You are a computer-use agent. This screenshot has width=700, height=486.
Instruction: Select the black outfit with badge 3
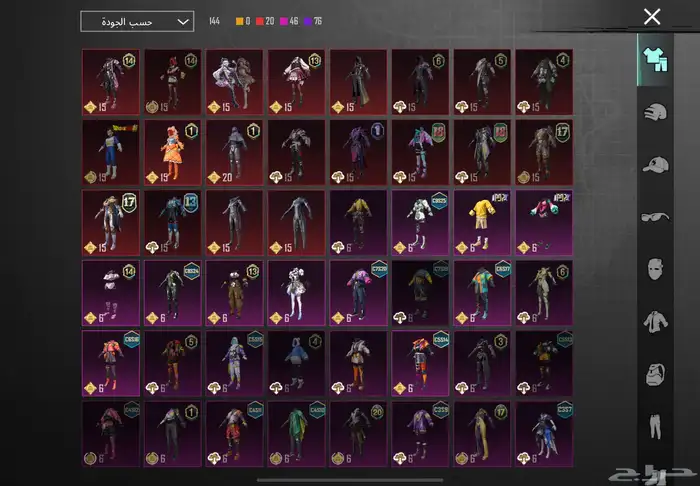point(482,363)
